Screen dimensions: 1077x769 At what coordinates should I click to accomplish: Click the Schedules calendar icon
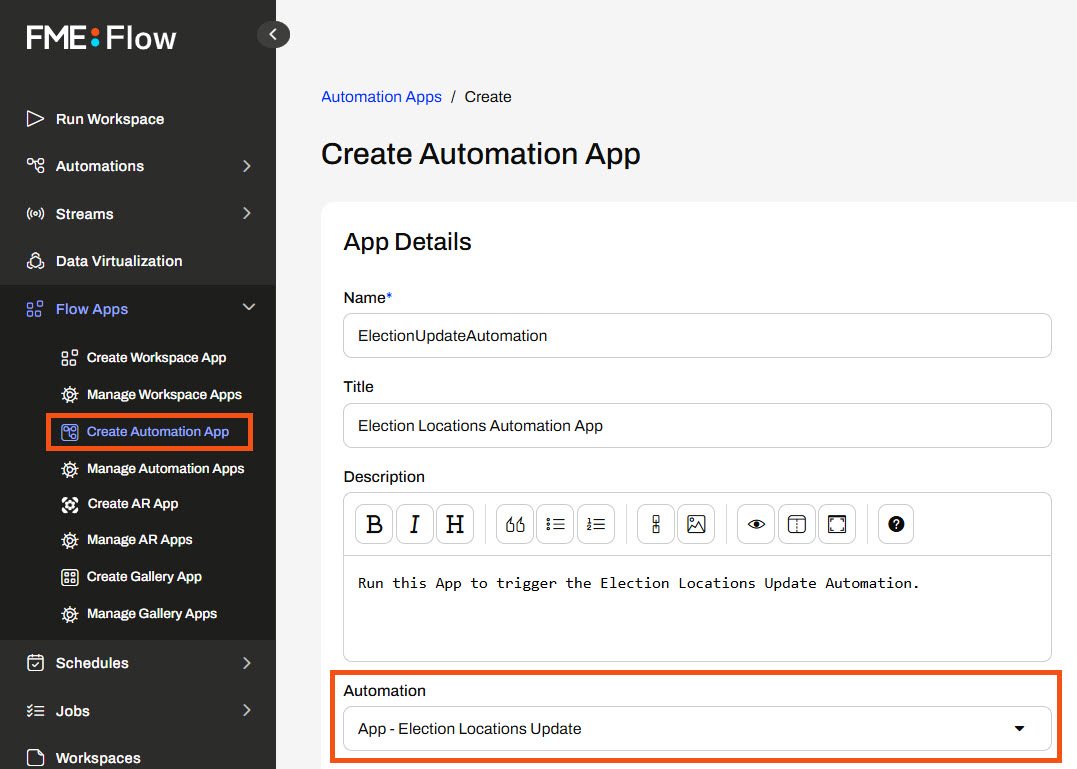pos(35,663)
